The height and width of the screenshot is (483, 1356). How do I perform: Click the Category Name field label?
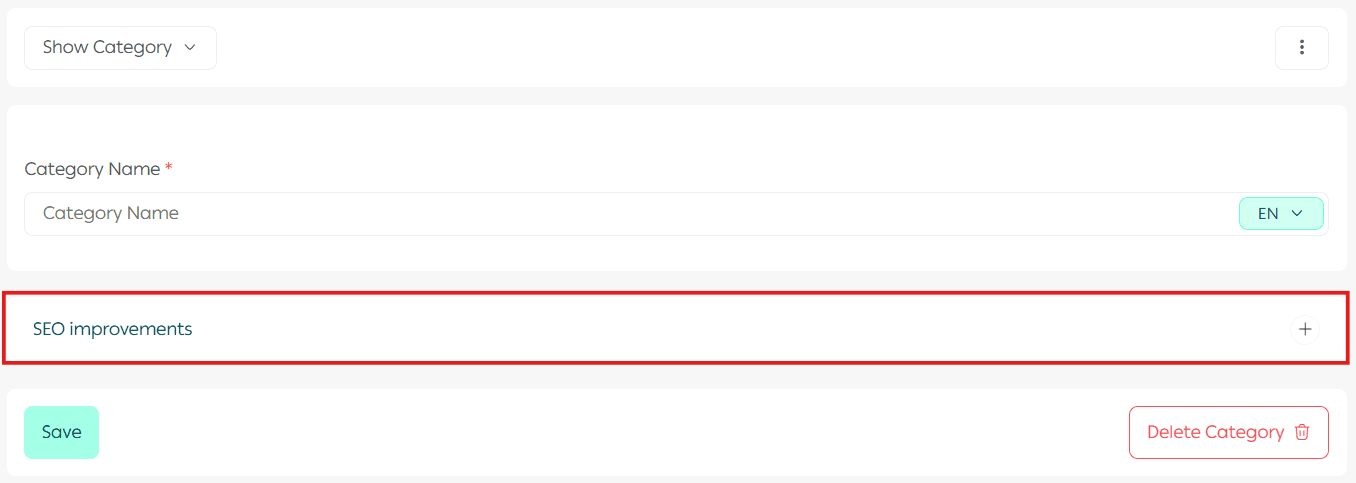click(x=92, y=169)
